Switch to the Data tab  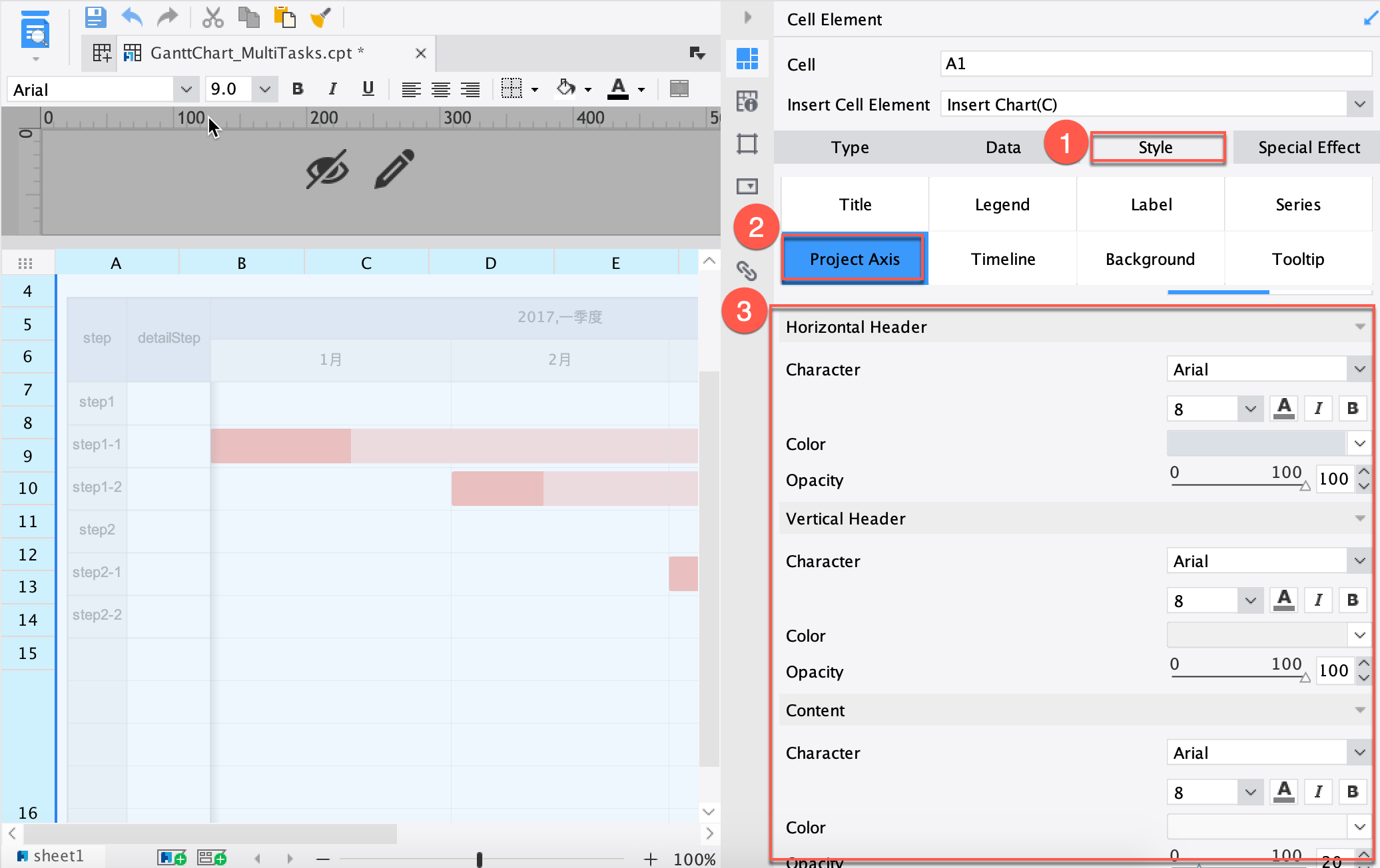coord(1003,147)
